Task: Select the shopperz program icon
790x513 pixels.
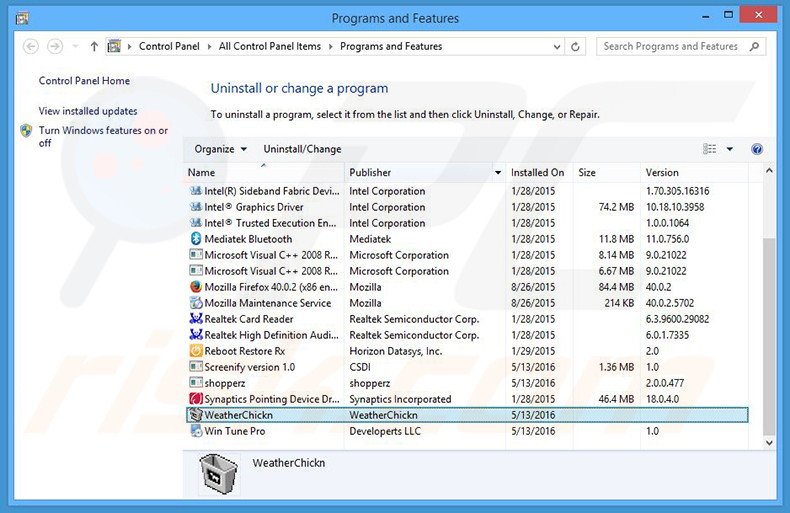Action: click(195, 383)
